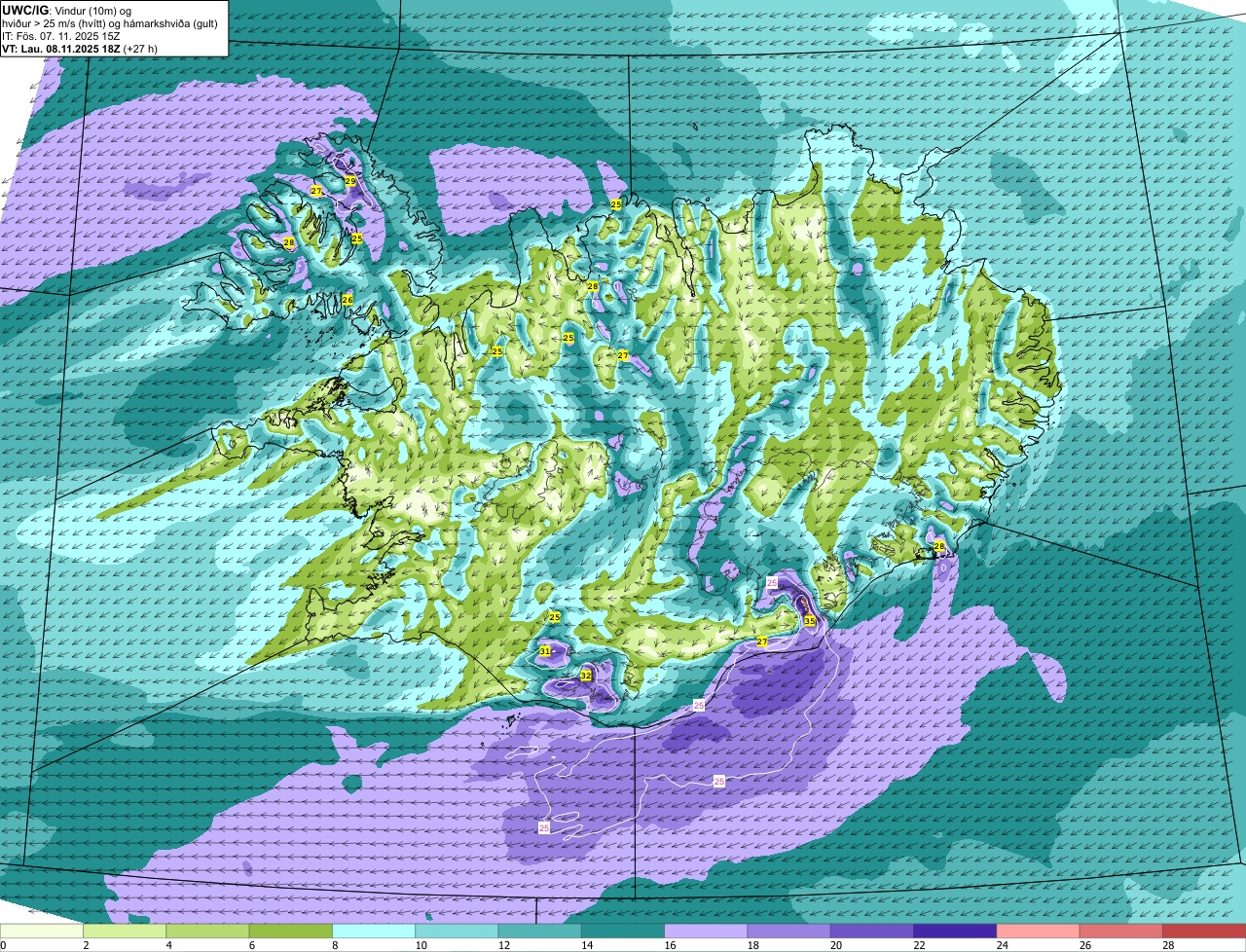Viewport: 1246px width, 952px height.
Task: Pick the violet 20–22 m/s swatch
Action: point(872,932)
